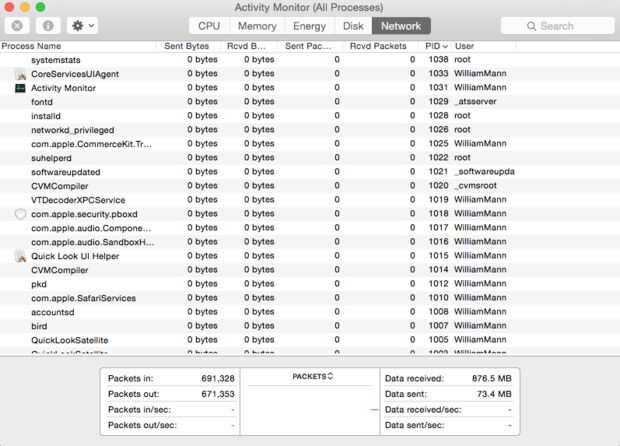This screenshot has height=446, width=620.
Task: Focus the Search field
Action: (x=558, y=26)
